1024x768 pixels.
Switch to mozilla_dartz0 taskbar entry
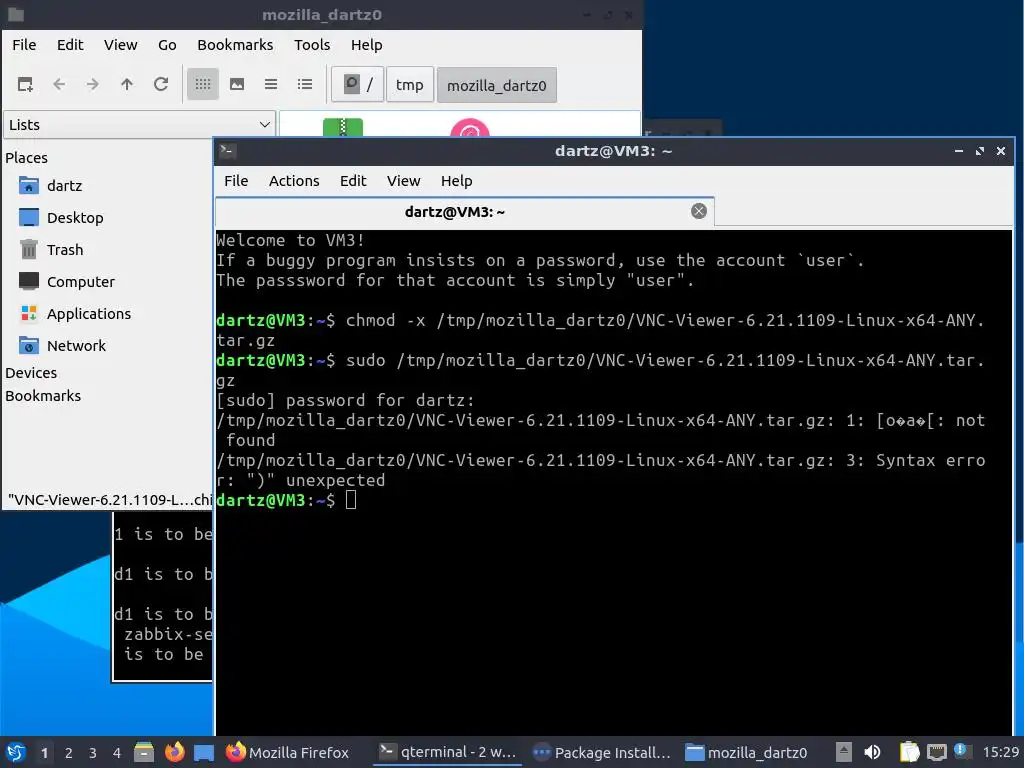pyautogui.click(x=746, y=752)
